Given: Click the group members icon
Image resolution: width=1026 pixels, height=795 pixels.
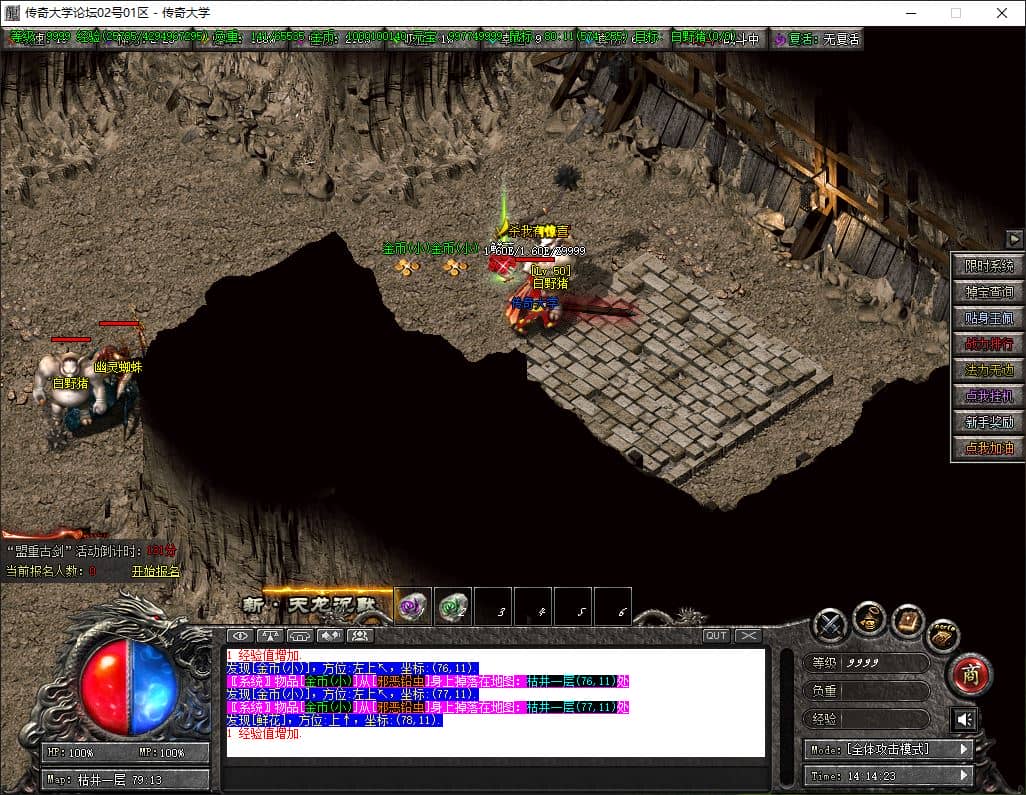Looking at the screenshot, I should [360, 635].
